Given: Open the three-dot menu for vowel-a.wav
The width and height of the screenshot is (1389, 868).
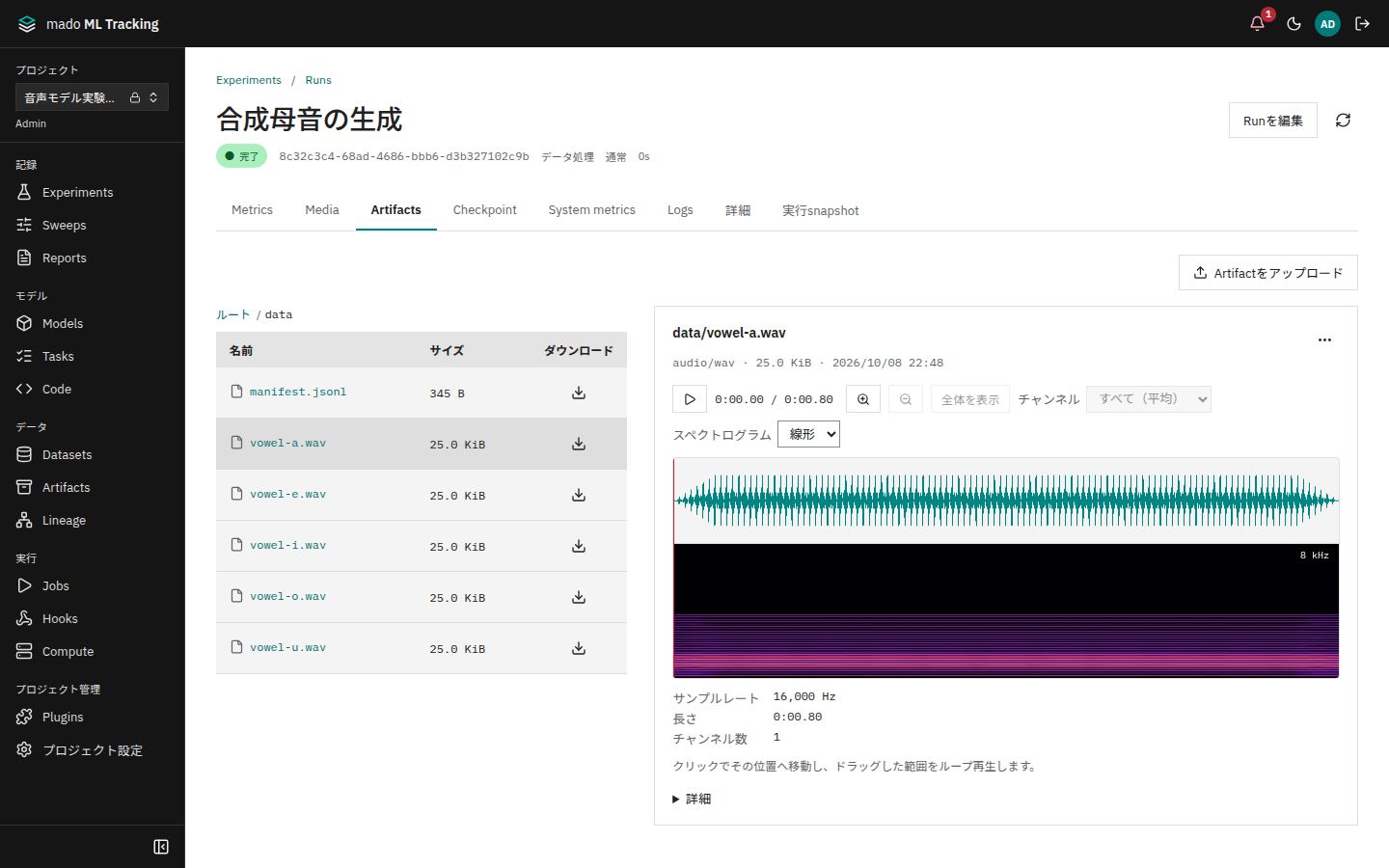Looking at the screenshot, I should [1324, 339].
